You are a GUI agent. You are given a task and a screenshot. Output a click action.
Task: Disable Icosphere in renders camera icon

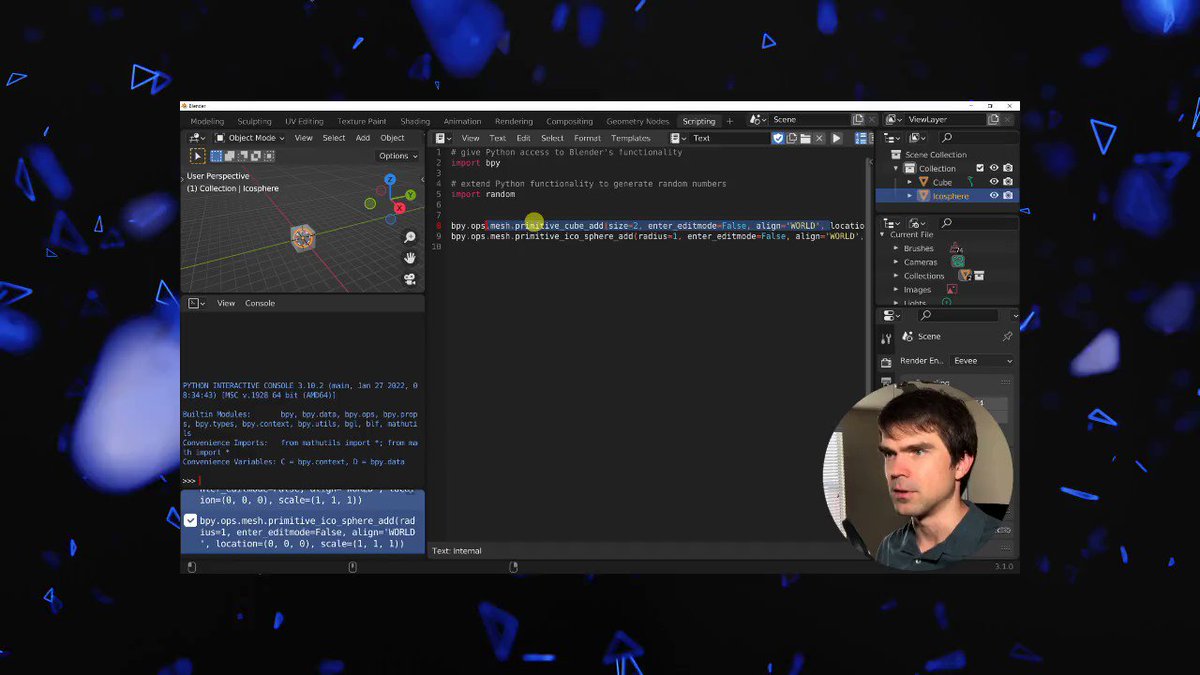coord(1008,196)
